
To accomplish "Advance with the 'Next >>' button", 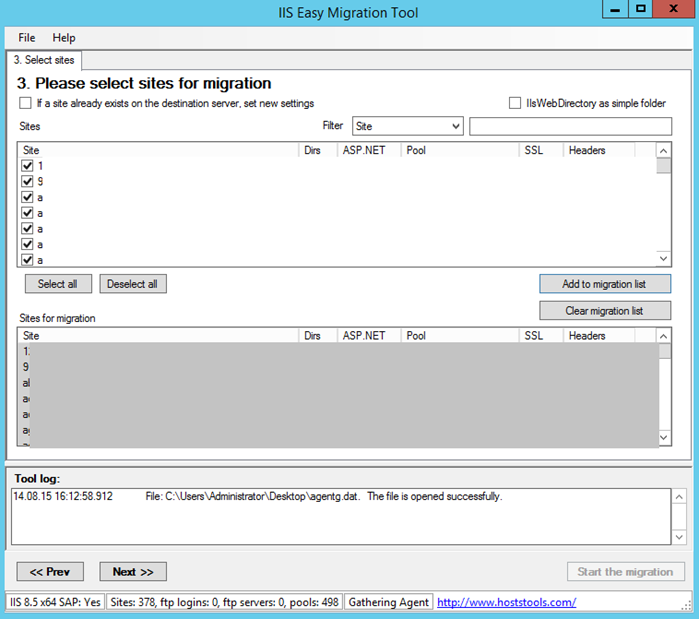I will [133, 571].
